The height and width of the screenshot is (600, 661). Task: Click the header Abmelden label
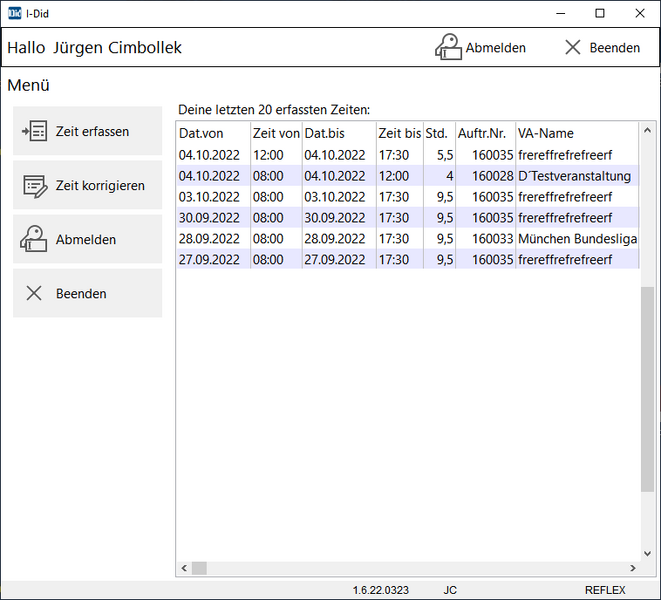495,48
